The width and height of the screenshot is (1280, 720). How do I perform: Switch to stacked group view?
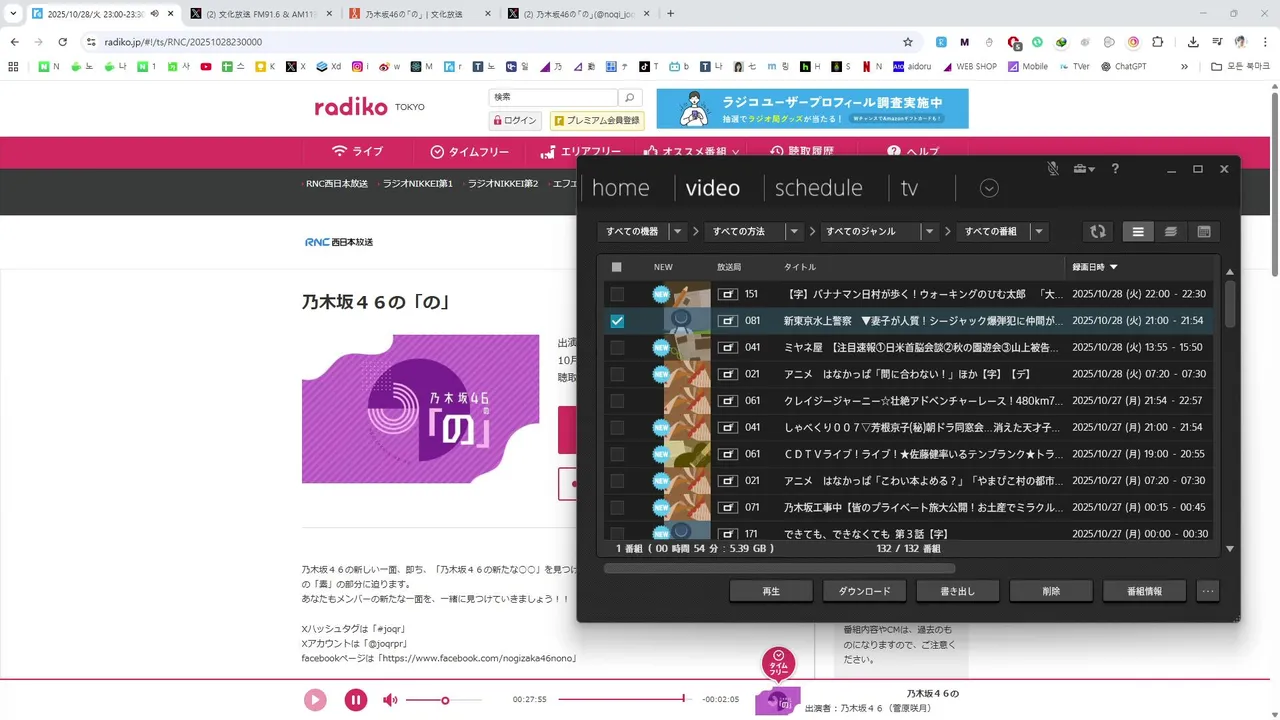coord(1170,231)
